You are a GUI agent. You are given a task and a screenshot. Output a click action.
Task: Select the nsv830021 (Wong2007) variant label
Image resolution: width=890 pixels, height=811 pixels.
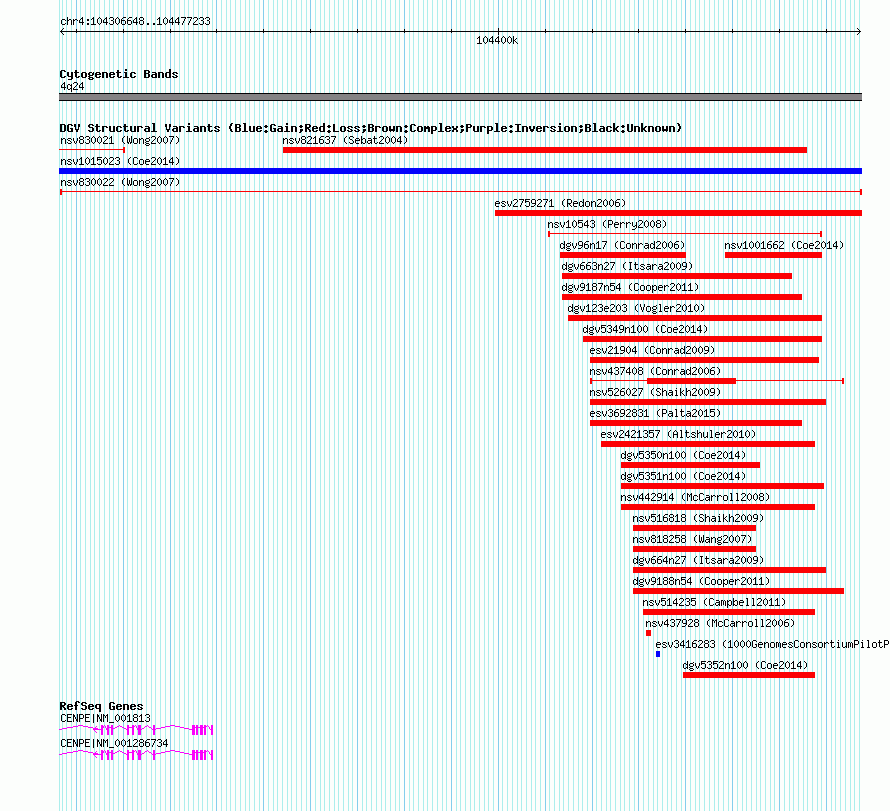click(120, 140)
